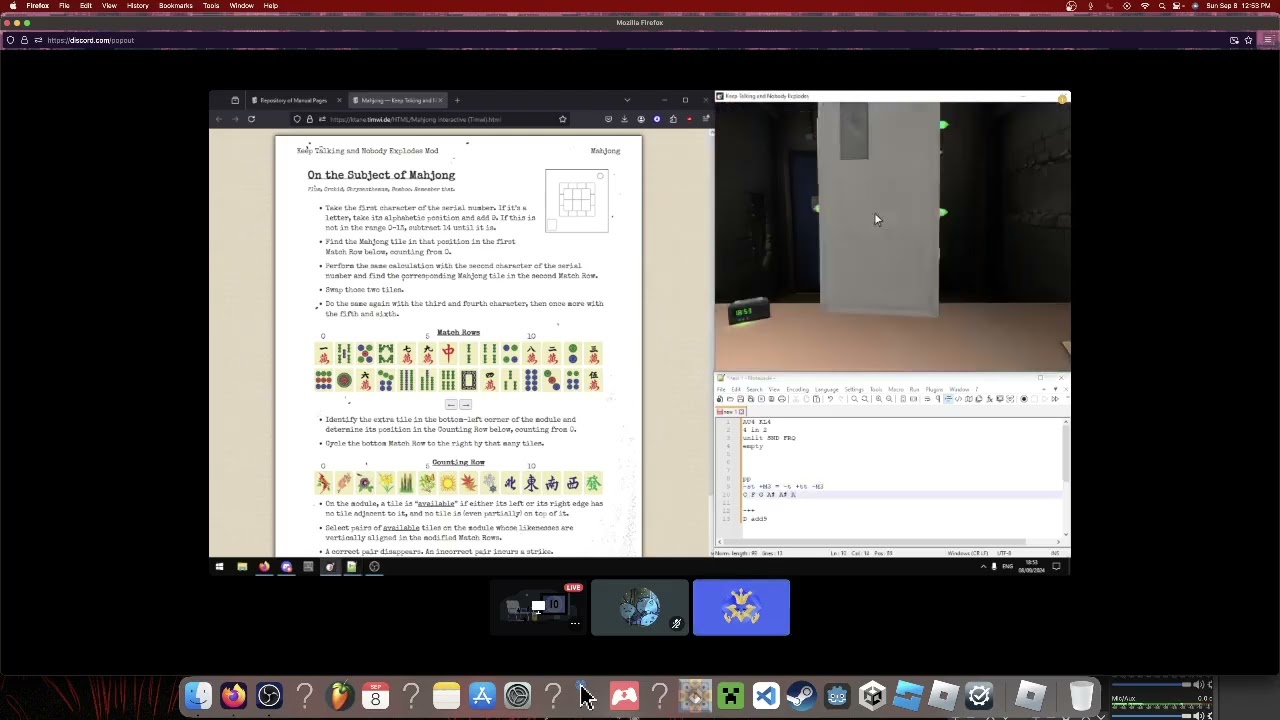Viewport: 1280px width, 720px height.
Task: Open the History menu
Action: 138,6
